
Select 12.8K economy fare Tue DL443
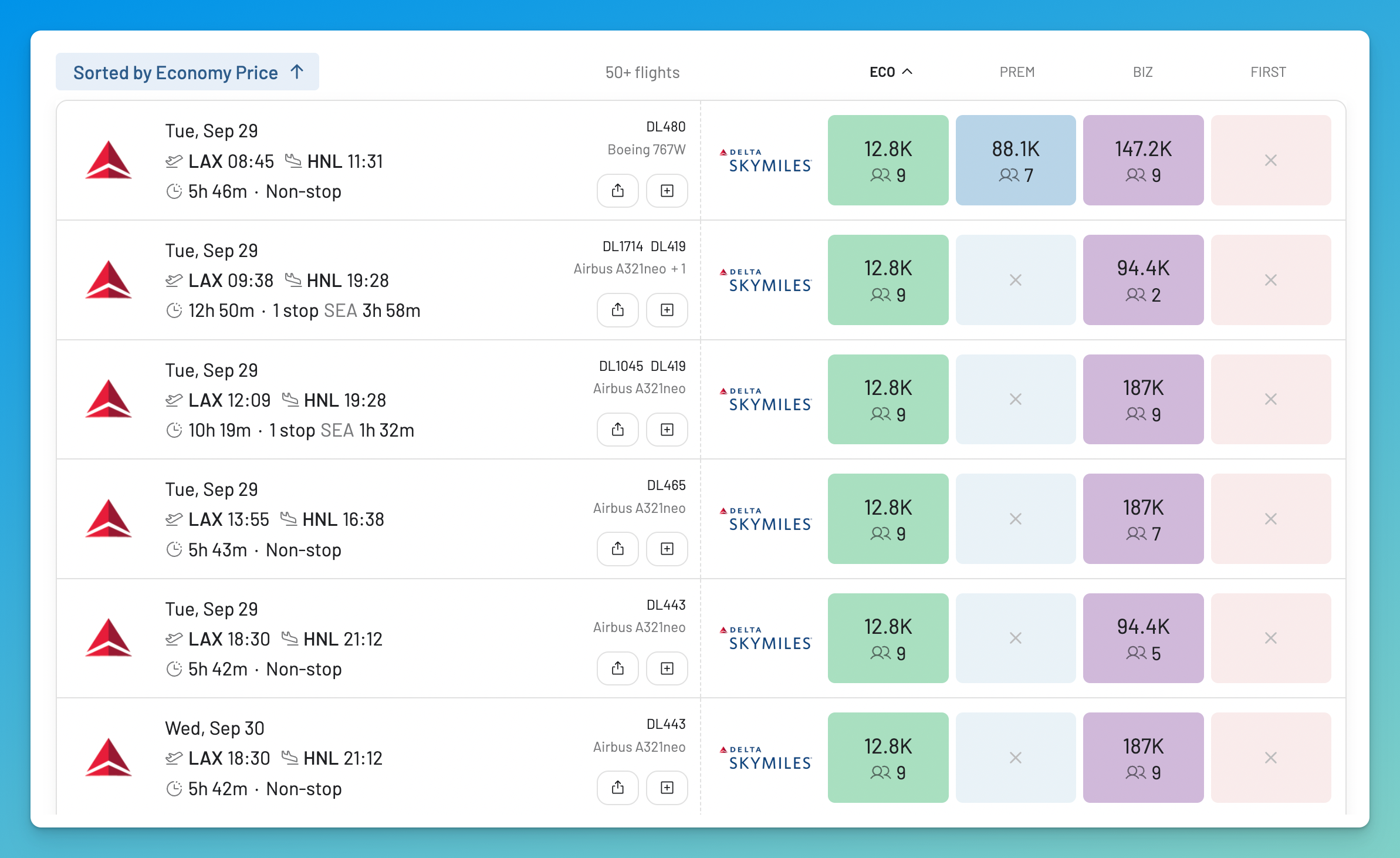click(x=888, y=638)
